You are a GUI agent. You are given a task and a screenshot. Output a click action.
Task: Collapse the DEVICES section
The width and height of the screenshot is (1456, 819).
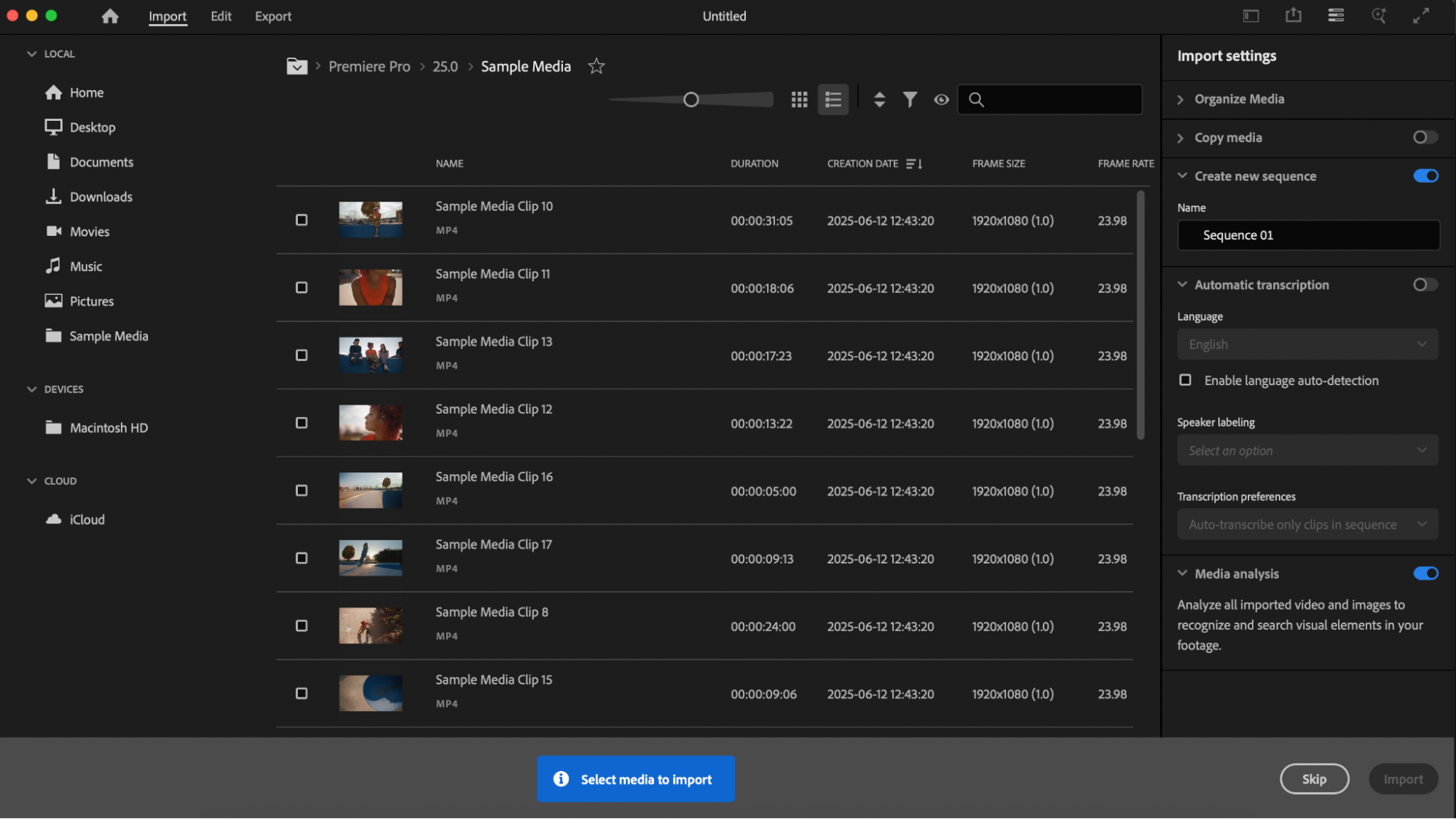tap(31, 389)
